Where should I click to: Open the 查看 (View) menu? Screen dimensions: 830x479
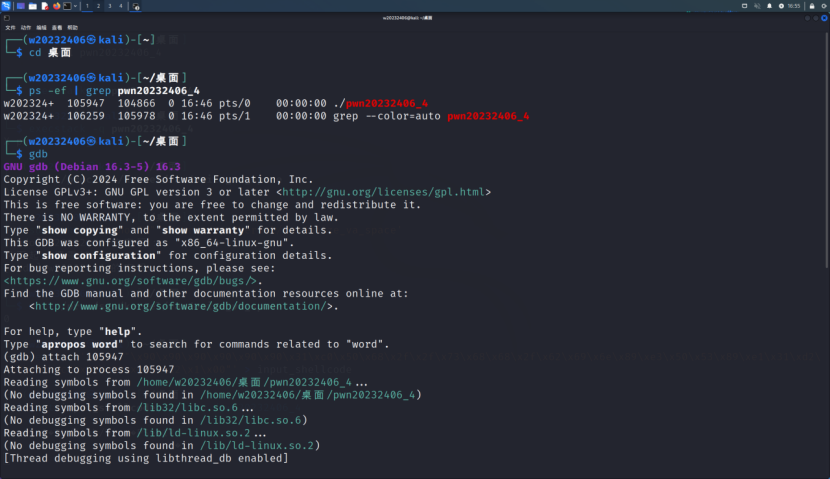click(57, 28)
